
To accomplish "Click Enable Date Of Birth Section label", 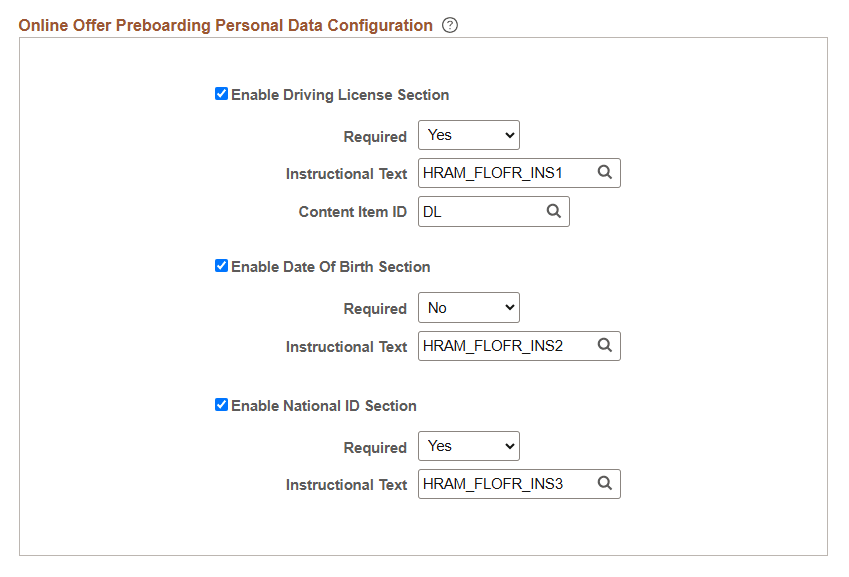I will point(330,267).
